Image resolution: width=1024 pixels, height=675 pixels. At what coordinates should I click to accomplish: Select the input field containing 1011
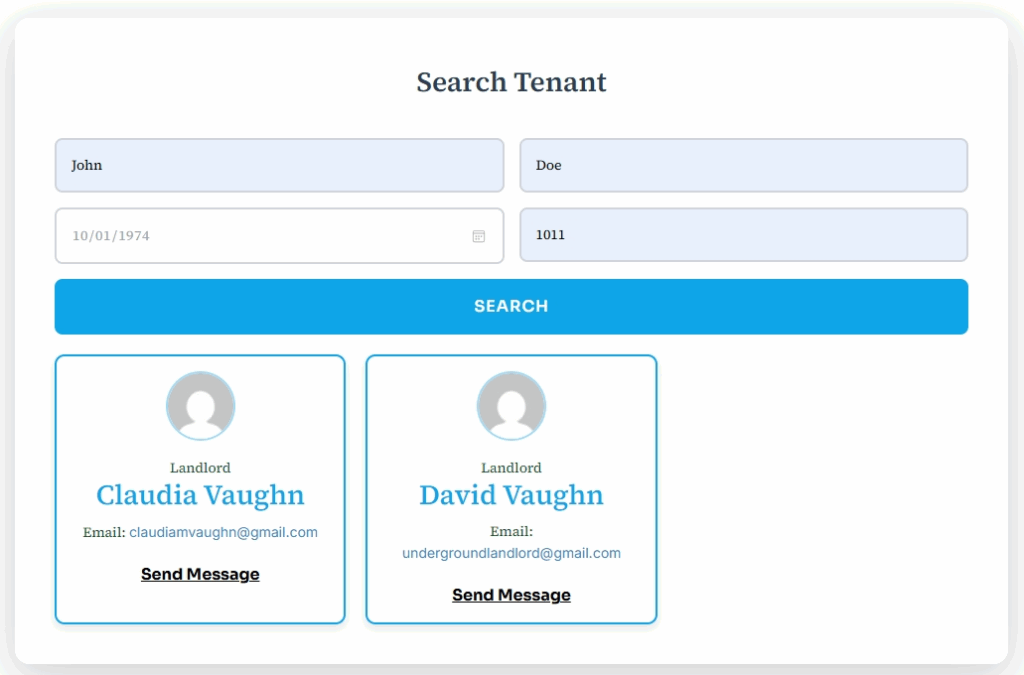[x=743, y=236]
